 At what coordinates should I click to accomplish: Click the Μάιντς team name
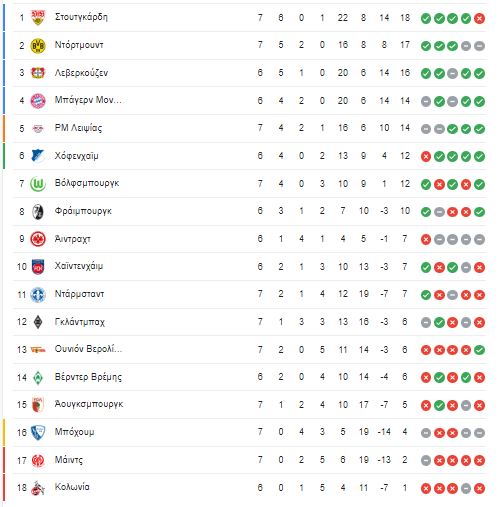(69, 460)
